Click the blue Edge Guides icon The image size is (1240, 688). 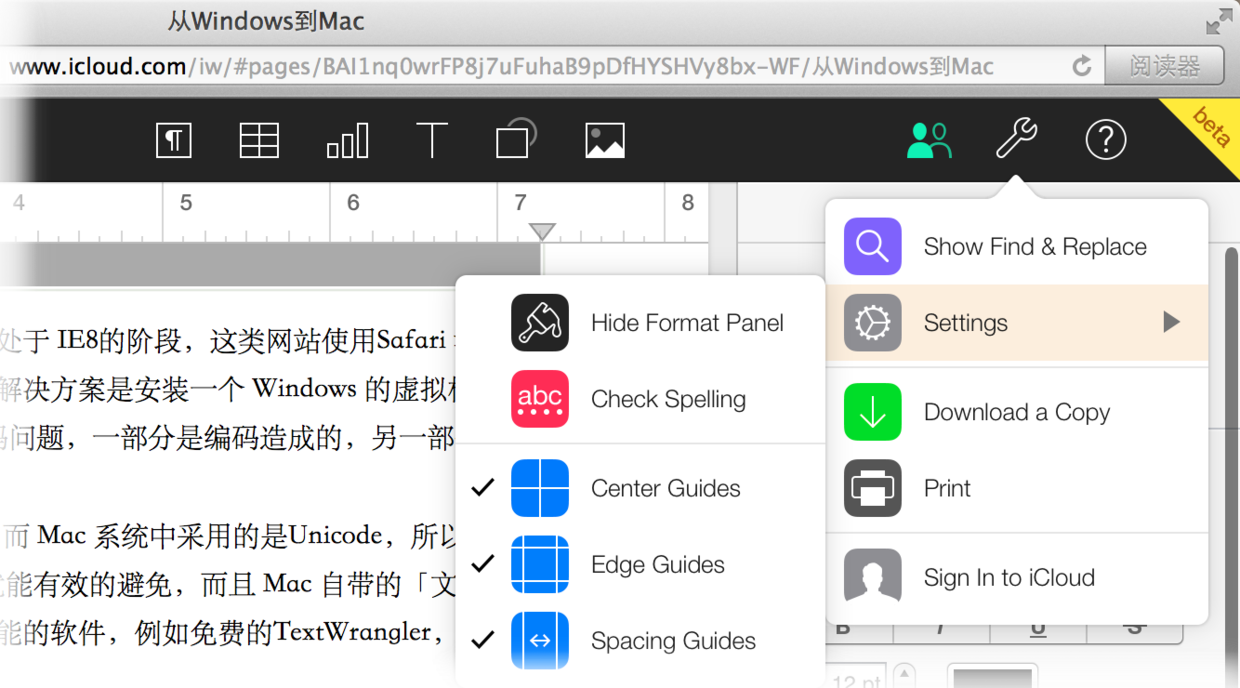coord(540,564)
